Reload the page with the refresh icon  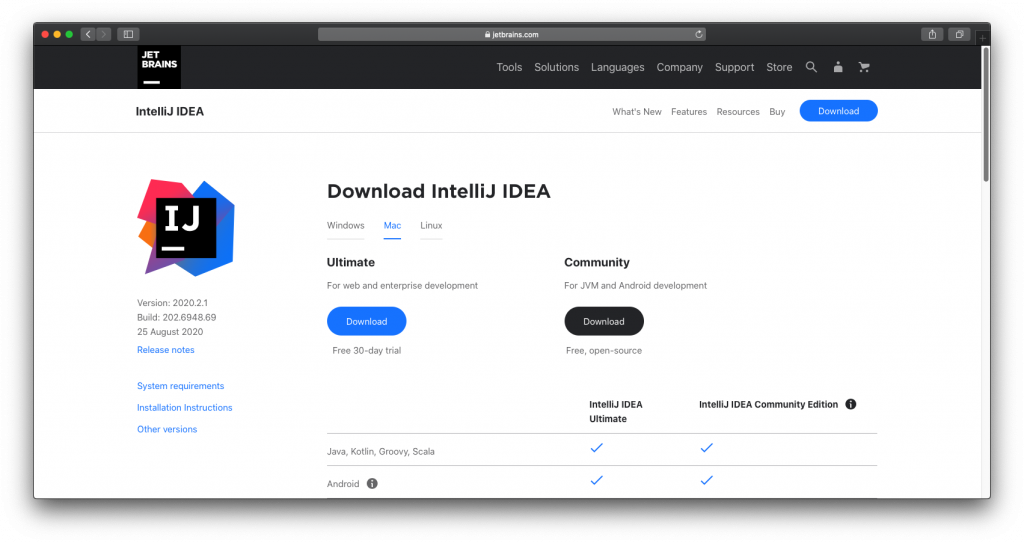pos(699,34)
